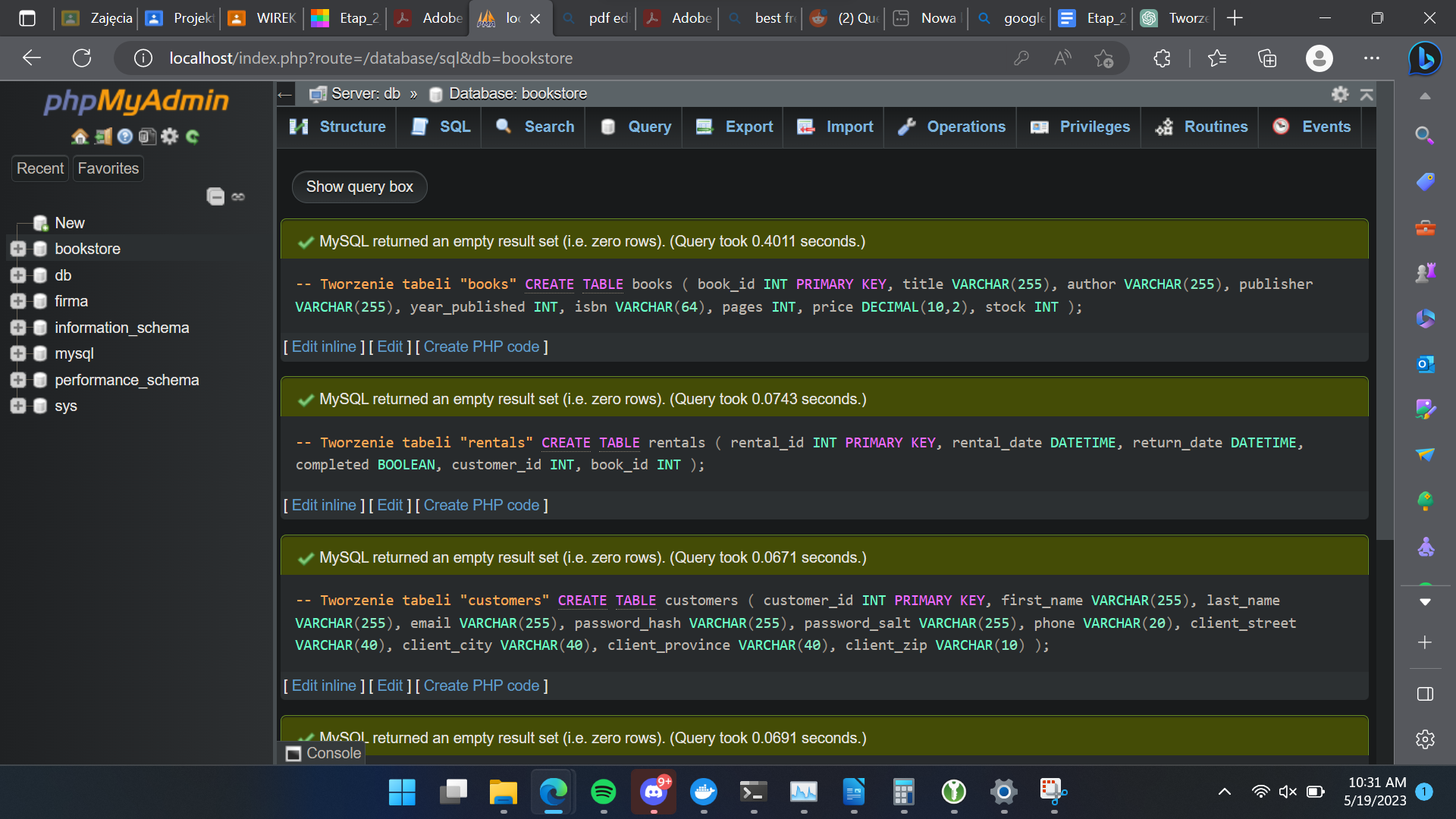Open File Explorer from taskbar
This screenshot has height=819, width=1456.
(504, 792)
